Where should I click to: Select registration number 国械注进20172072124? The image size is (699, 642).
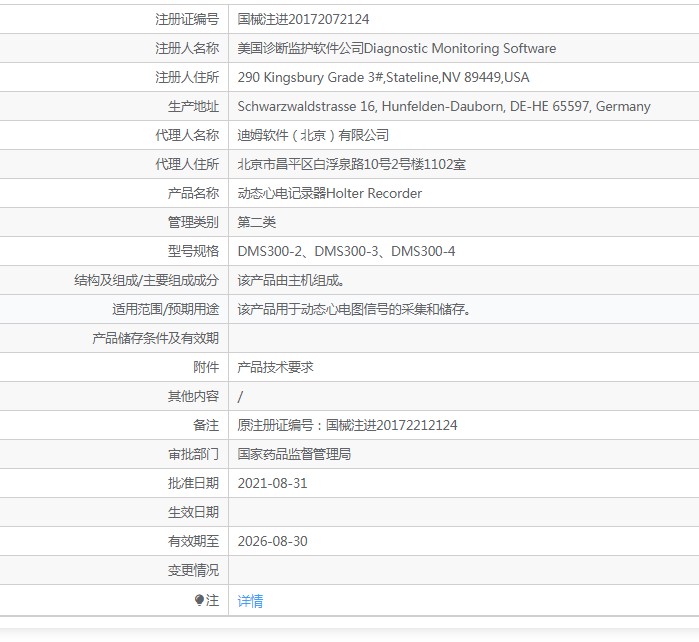click(303, 19)
